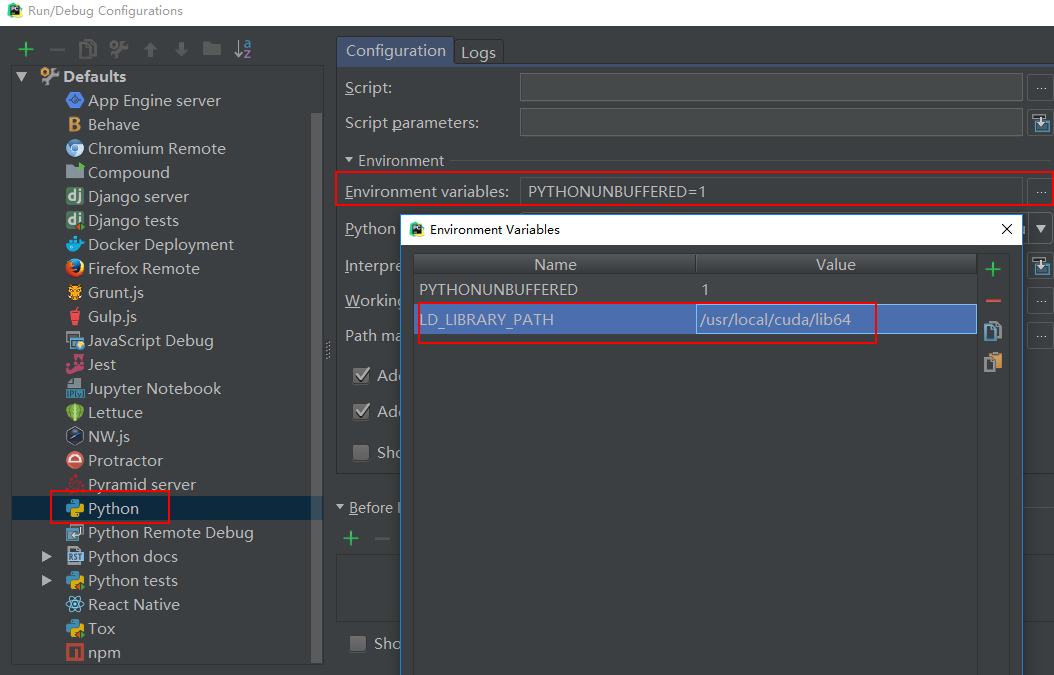The image size is (1054, 675).
Task: Select Jest configuration entry
Action: pos(102,364)
